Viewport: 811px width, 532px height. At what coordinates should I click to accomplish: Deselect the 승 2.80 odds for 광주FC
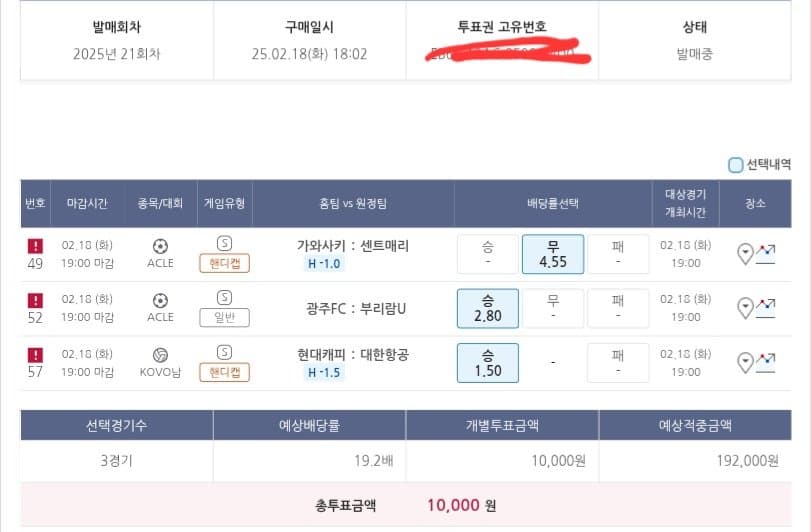pyautogui.click(x=488, y=308)
